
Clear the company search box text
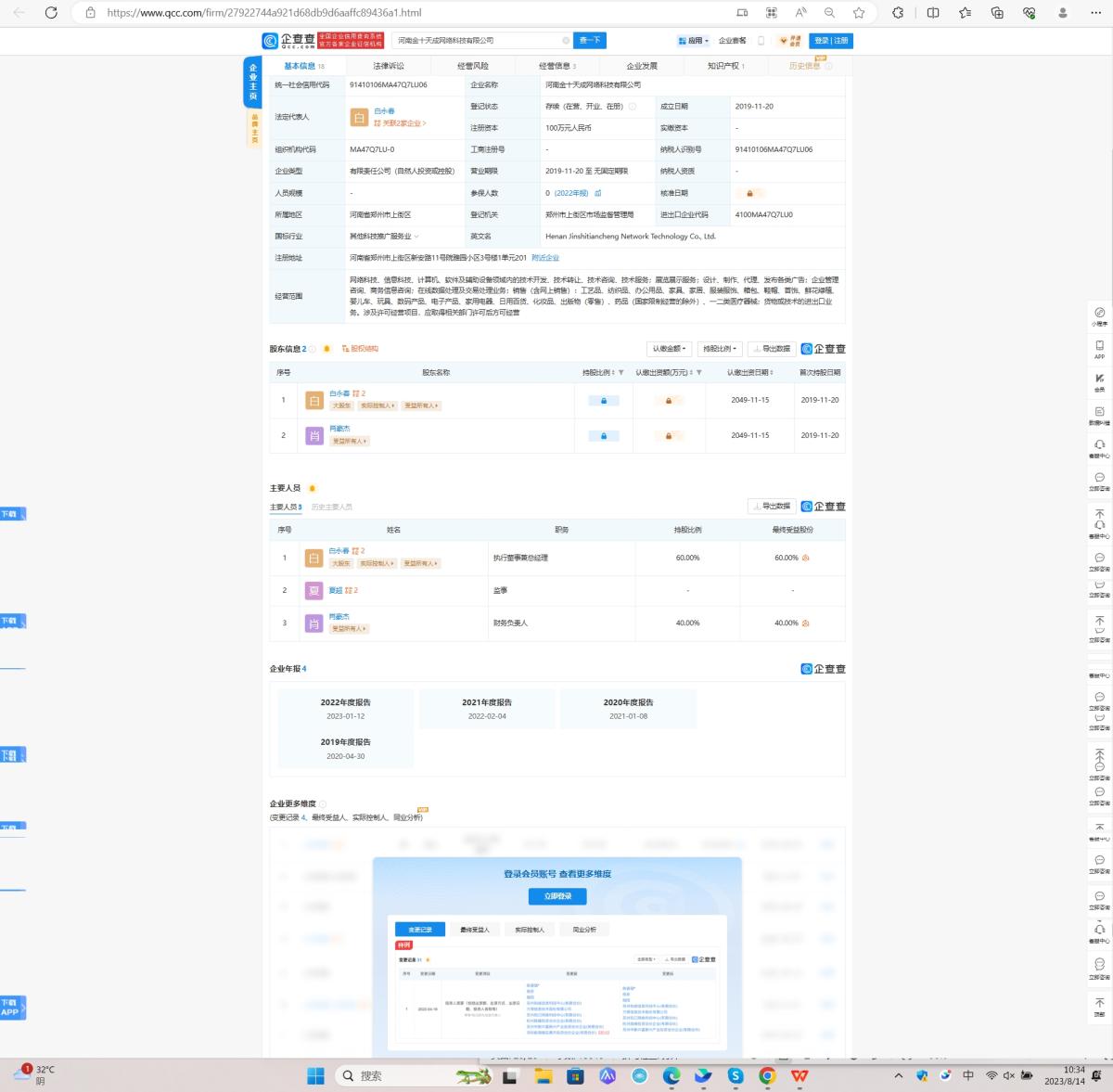566,41
